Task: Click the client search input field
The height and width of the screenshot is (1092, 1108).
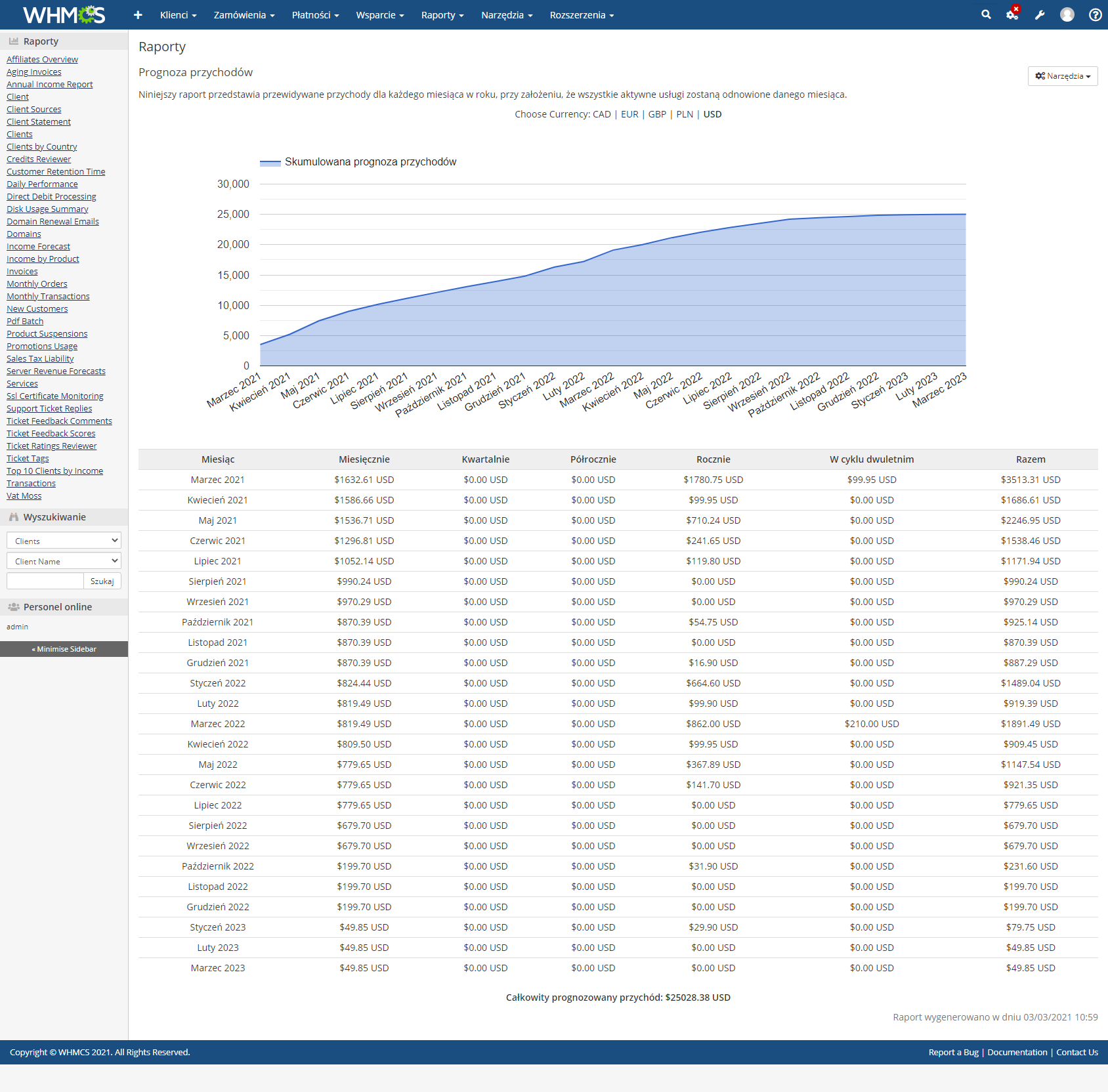Action: click(44, 581)
